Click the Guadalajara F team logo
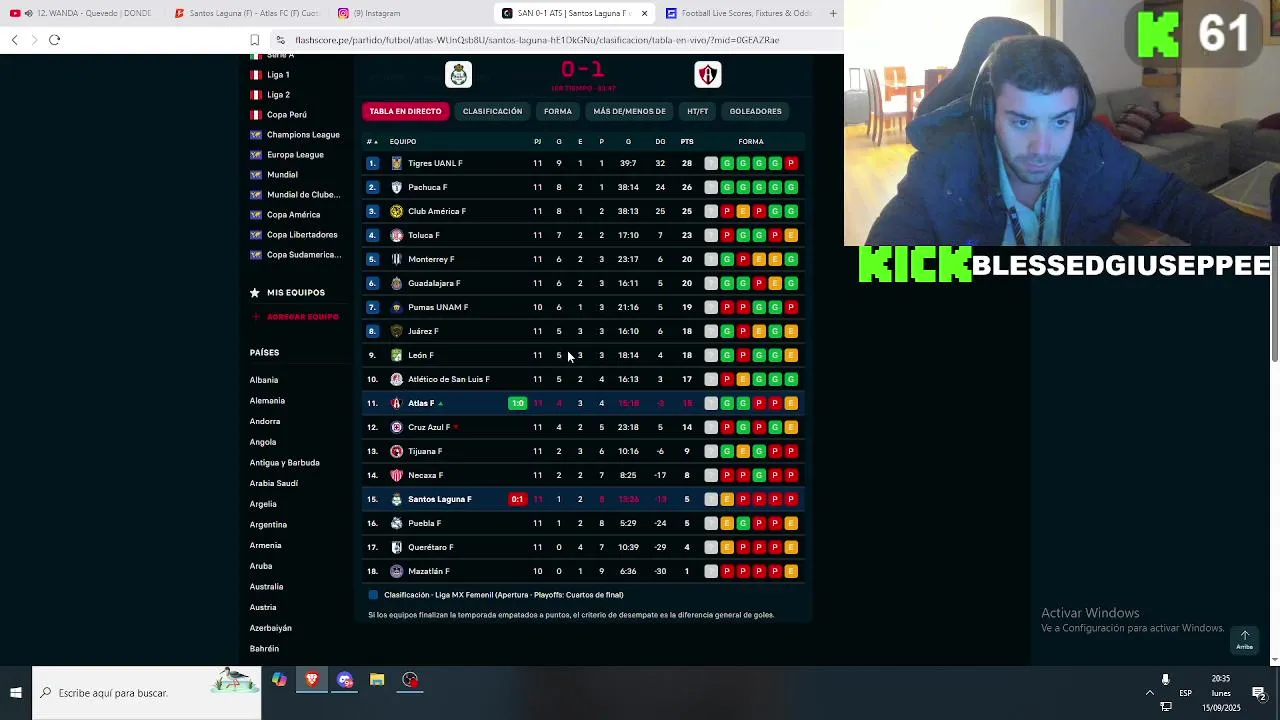Screen dimensions: 1280x720 pyautogui.click(x=396, y=283)
